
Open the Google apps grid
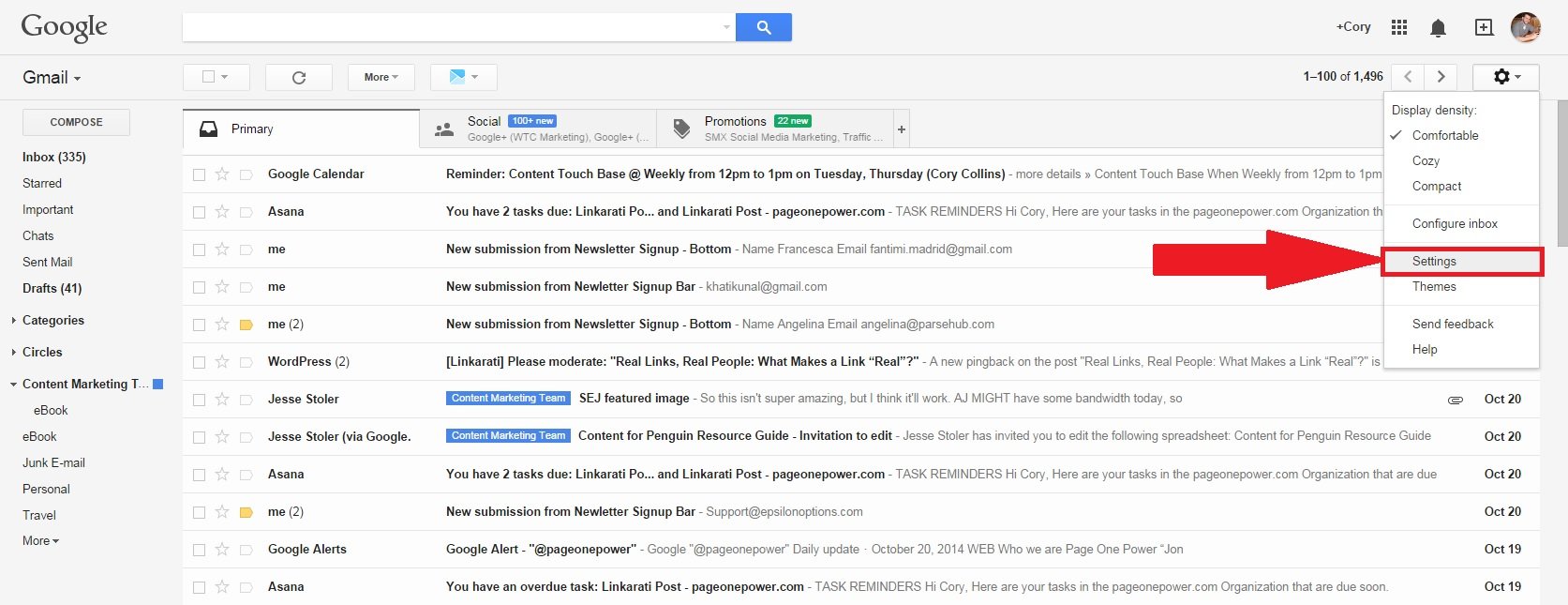(1399, 27)
